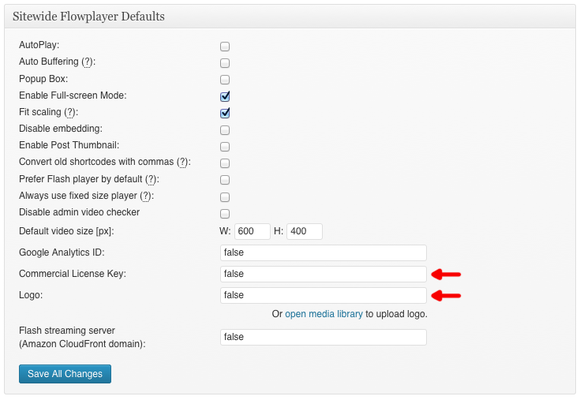Check Convert old shortcodes with commas
The image size is (580, 400).
[x=225, y=163]
